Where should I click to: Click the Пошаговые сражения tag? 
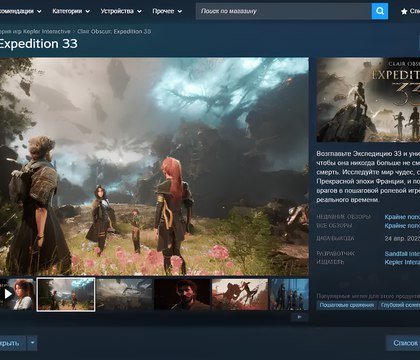coord(347,305)
